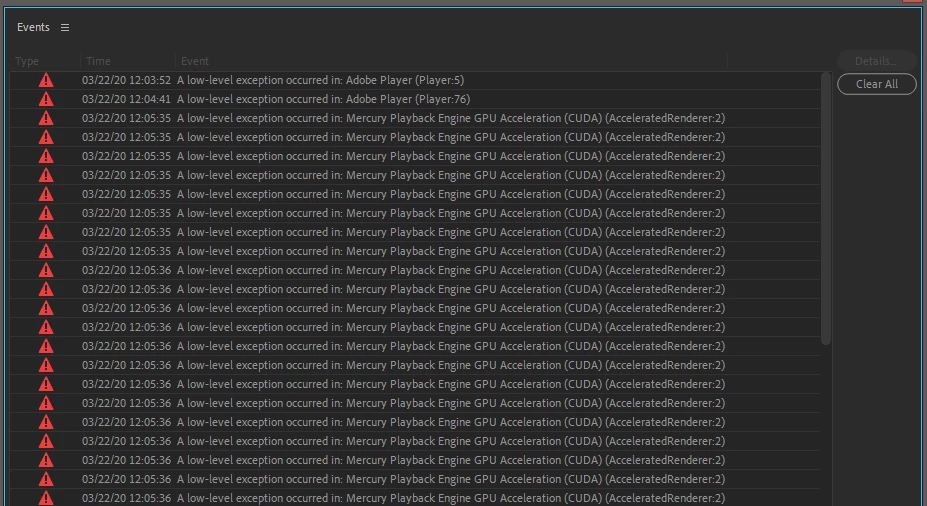Open the Events panel hamburger menu

pos(65,28)
